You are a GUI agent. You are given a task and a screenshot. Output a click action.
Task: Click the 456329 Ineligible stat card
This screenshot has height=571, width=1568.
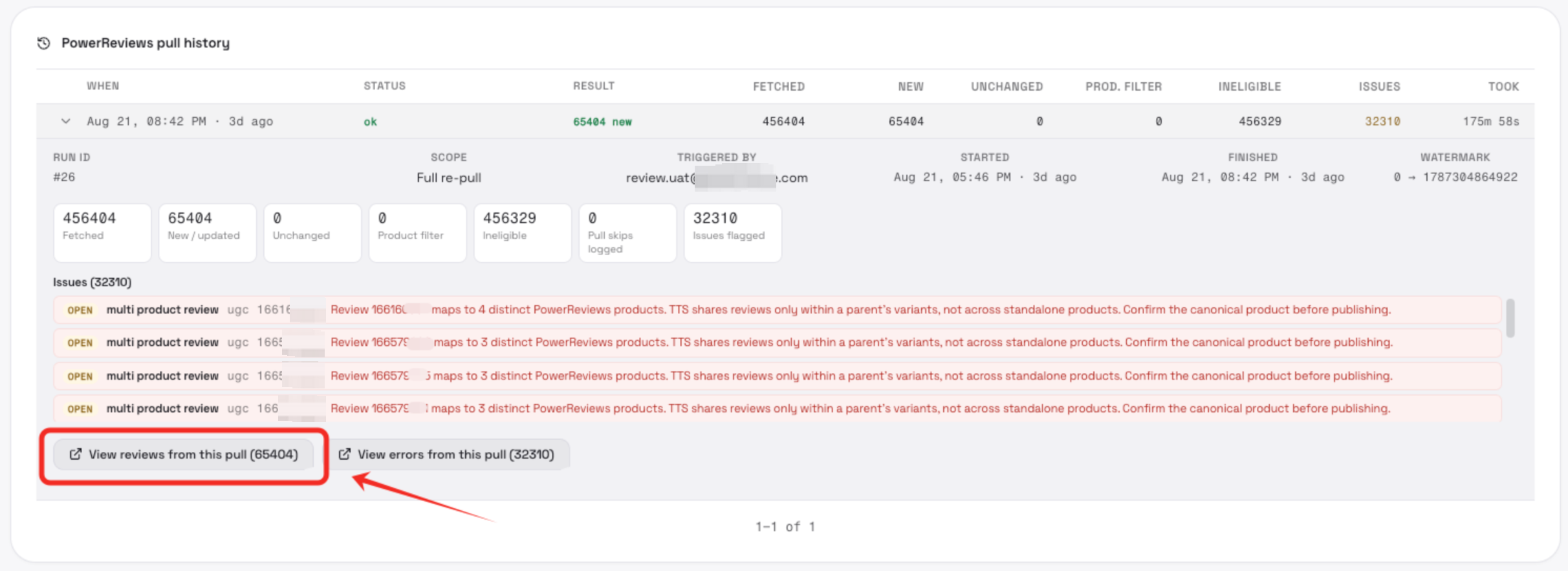click(x=523, y=233)
